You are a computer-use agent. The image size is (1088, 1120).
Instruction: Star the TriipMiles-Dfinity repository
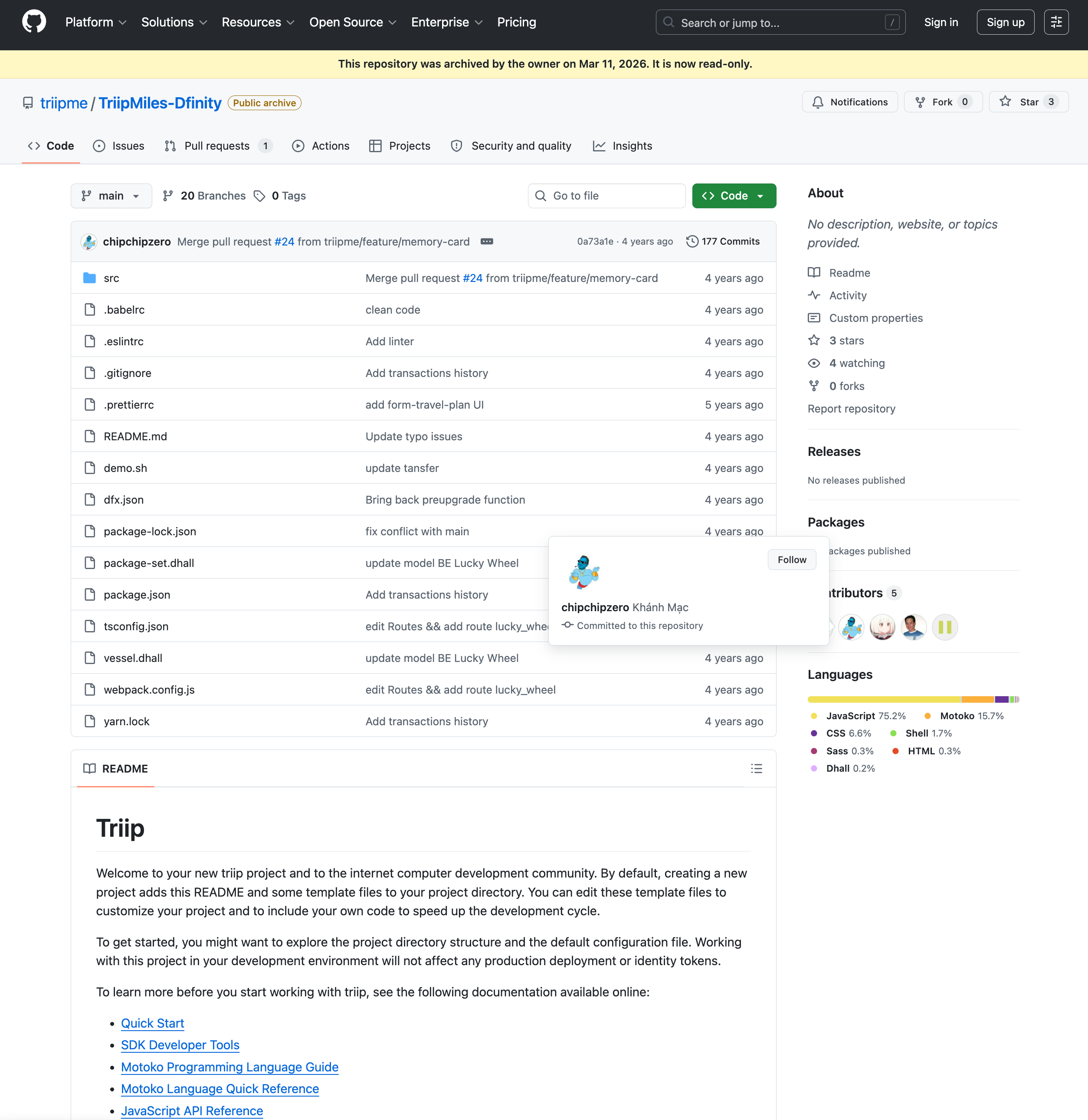[1029, 102]
